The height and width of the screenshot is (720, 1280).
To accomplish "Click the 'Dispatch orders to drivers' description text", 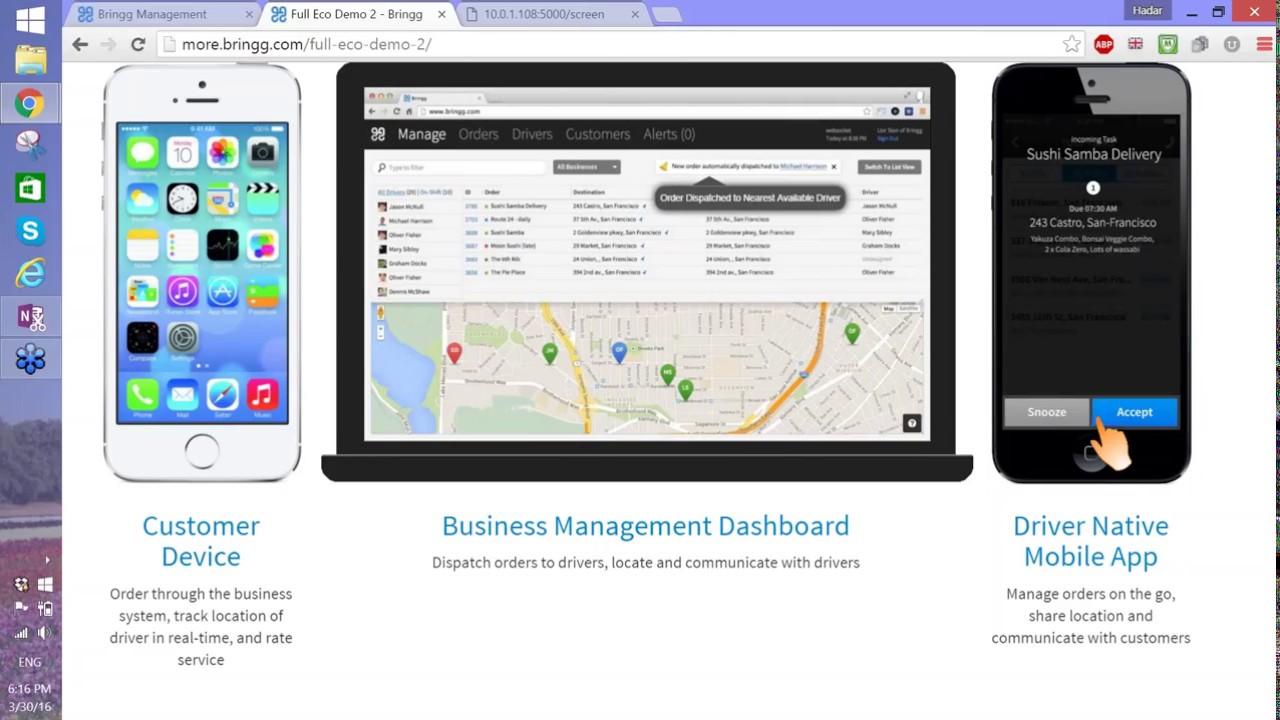I will [x=646, y=563].
